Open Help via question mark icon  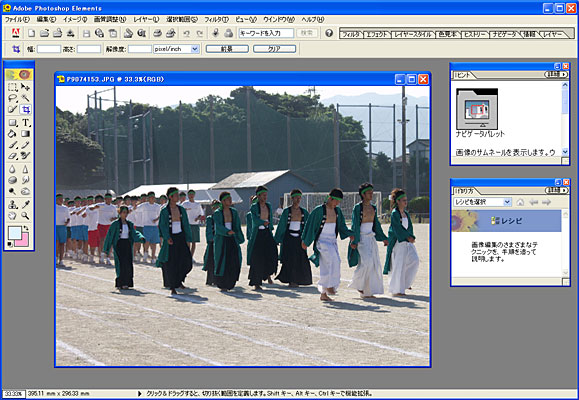pyautogui.click(x=329, y=33)
